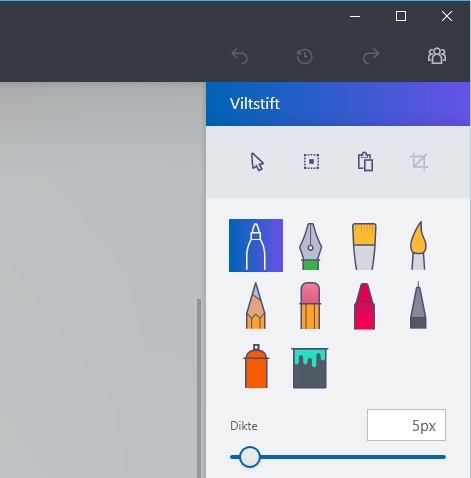Select the red Crayon tool
This screenshot has height=478, width=471.
click(x=364, y=306)
